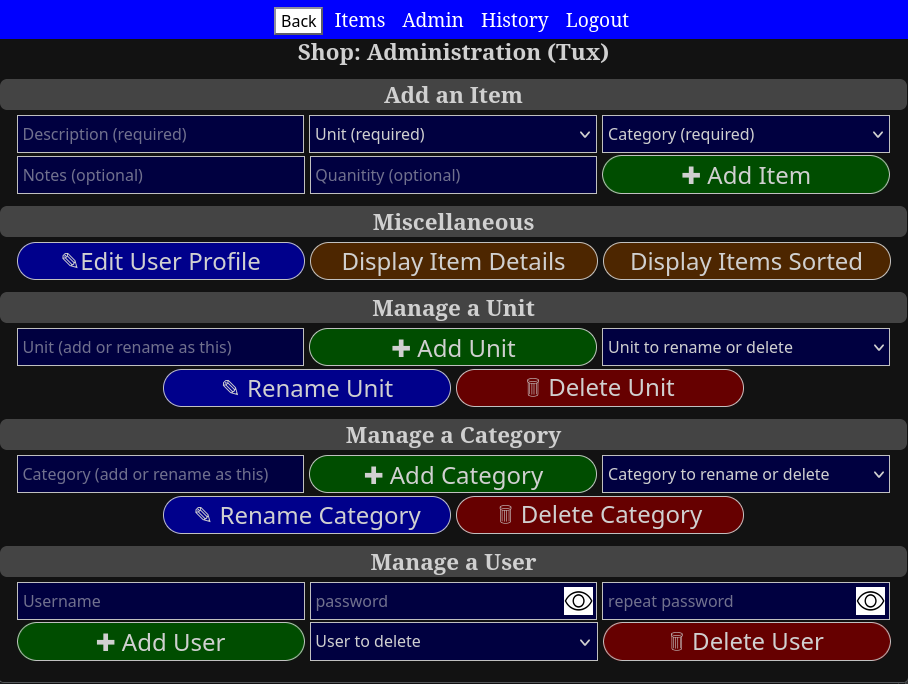Click Display Items Sorted button
Viewport: 908px width, 684px height.
pos(746,261)
